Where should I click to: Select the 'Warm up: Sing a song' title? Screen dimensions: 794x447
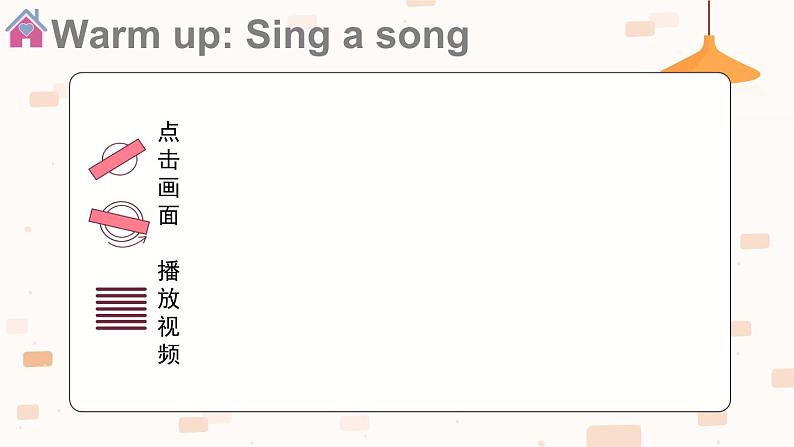tap(260, 35)
